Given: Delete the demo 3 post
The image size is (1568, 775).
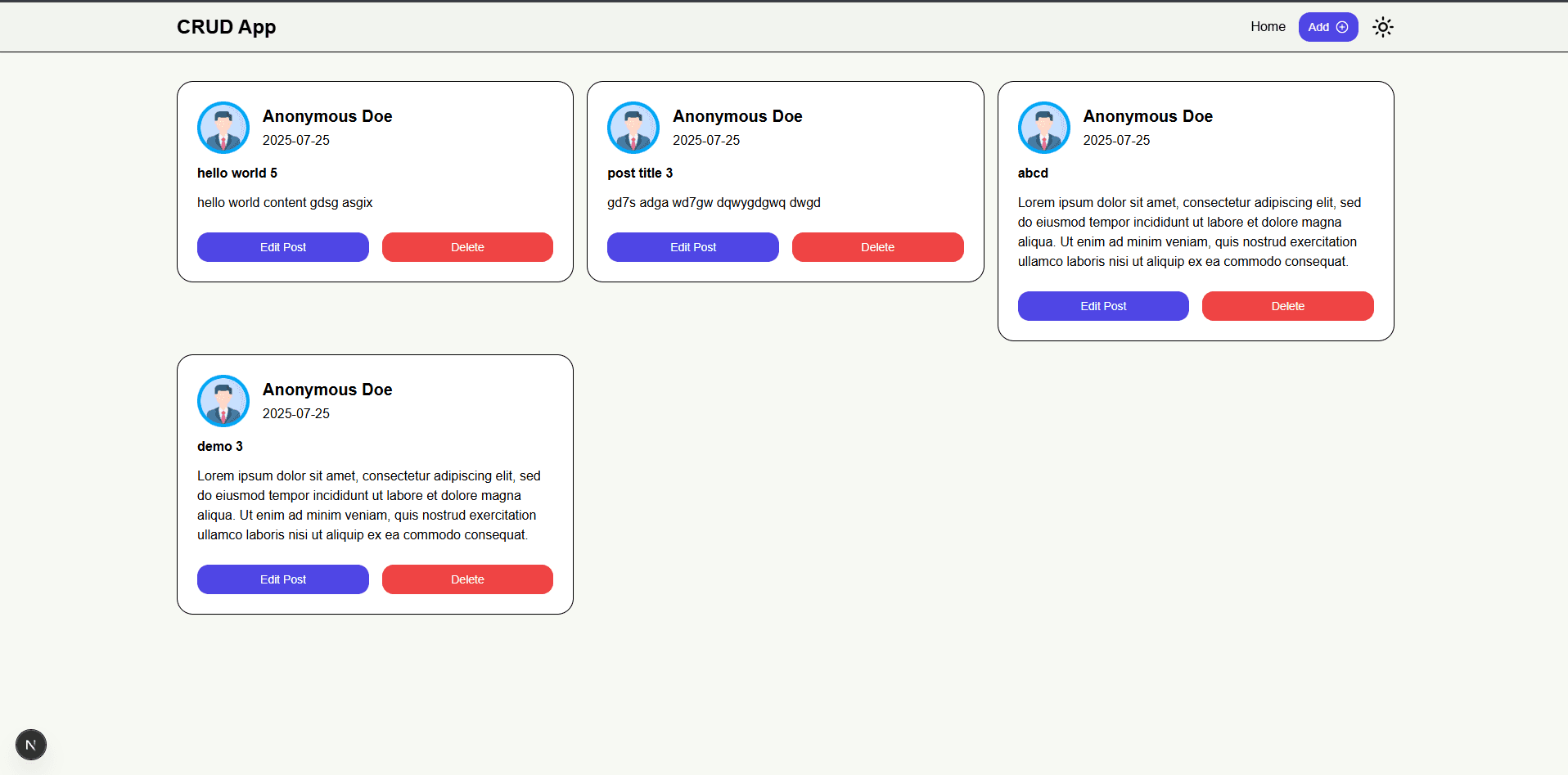Looking at the screenshot, I should click(467, 579).
